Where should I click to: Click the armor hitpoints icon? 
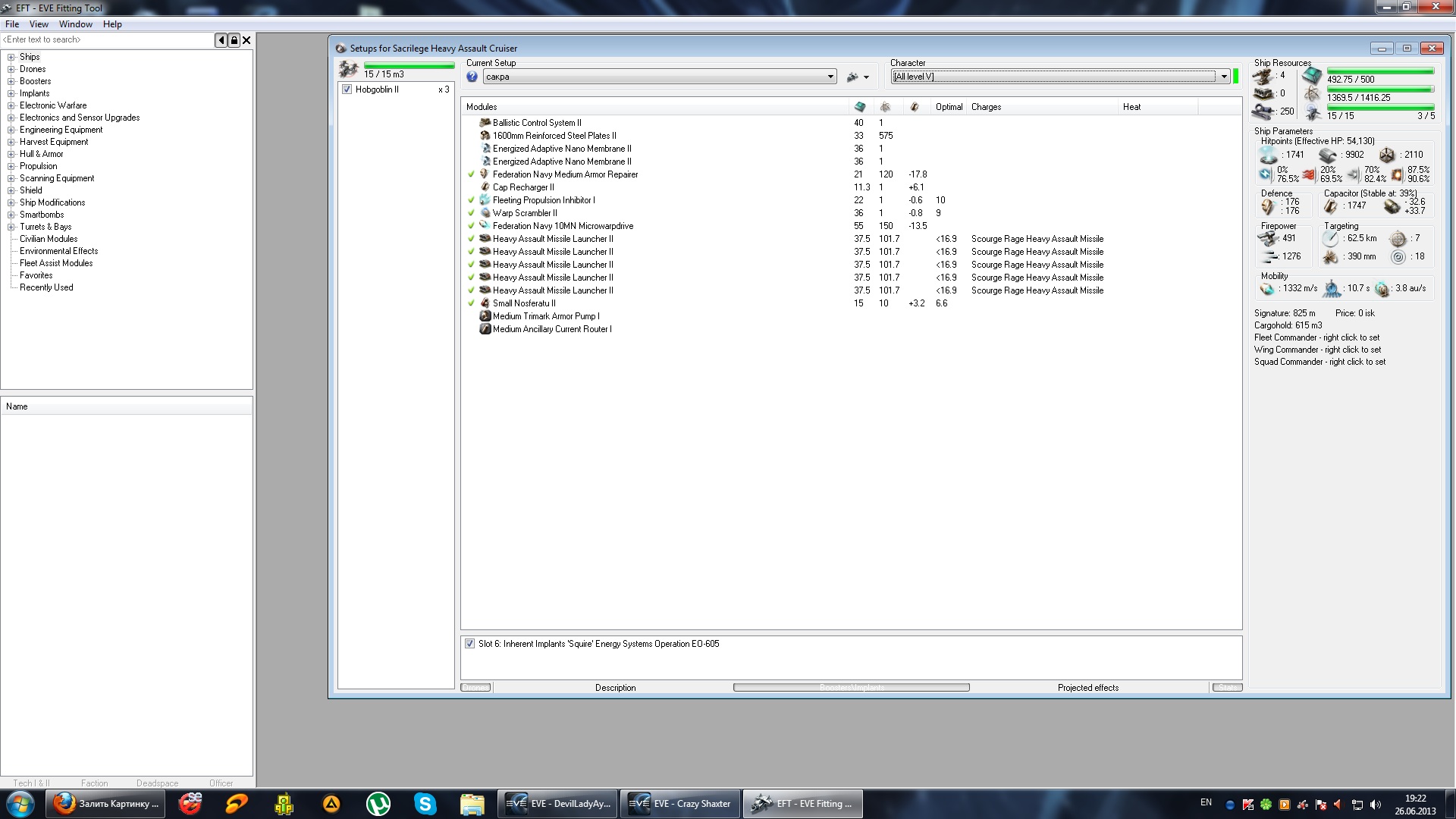pos(1328,155)
